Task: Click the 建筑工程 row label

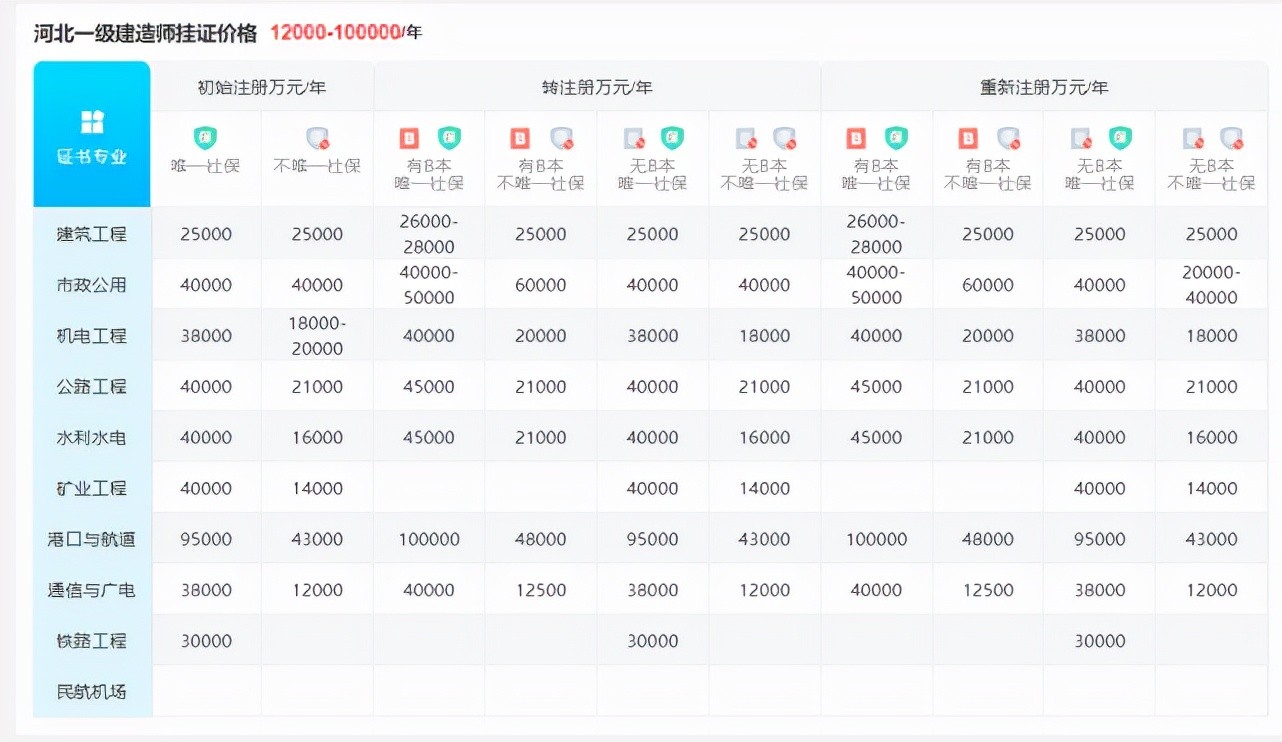Action: (92, 234)
